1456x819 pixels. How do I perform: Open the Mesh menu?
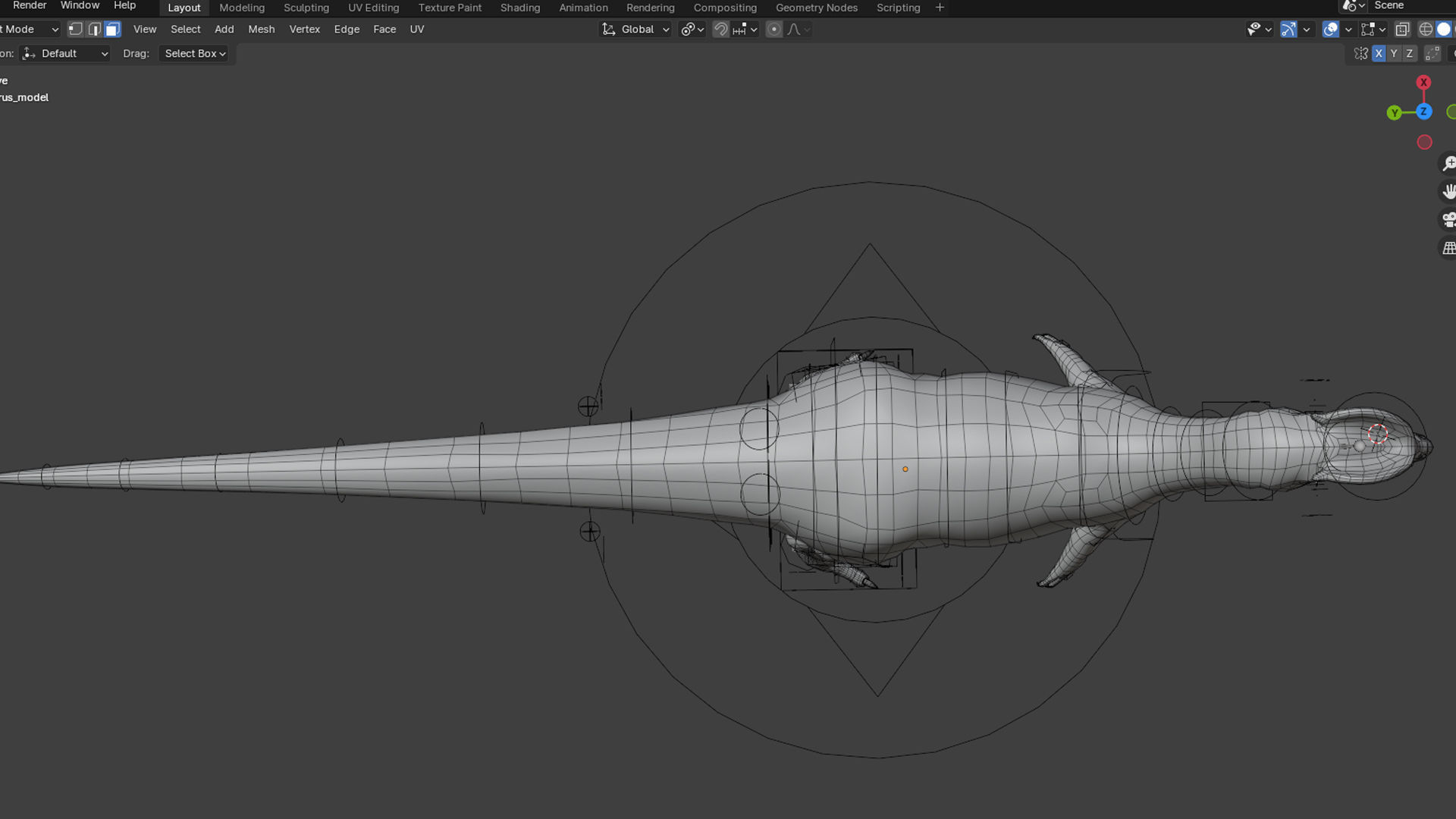click(261, 30)
